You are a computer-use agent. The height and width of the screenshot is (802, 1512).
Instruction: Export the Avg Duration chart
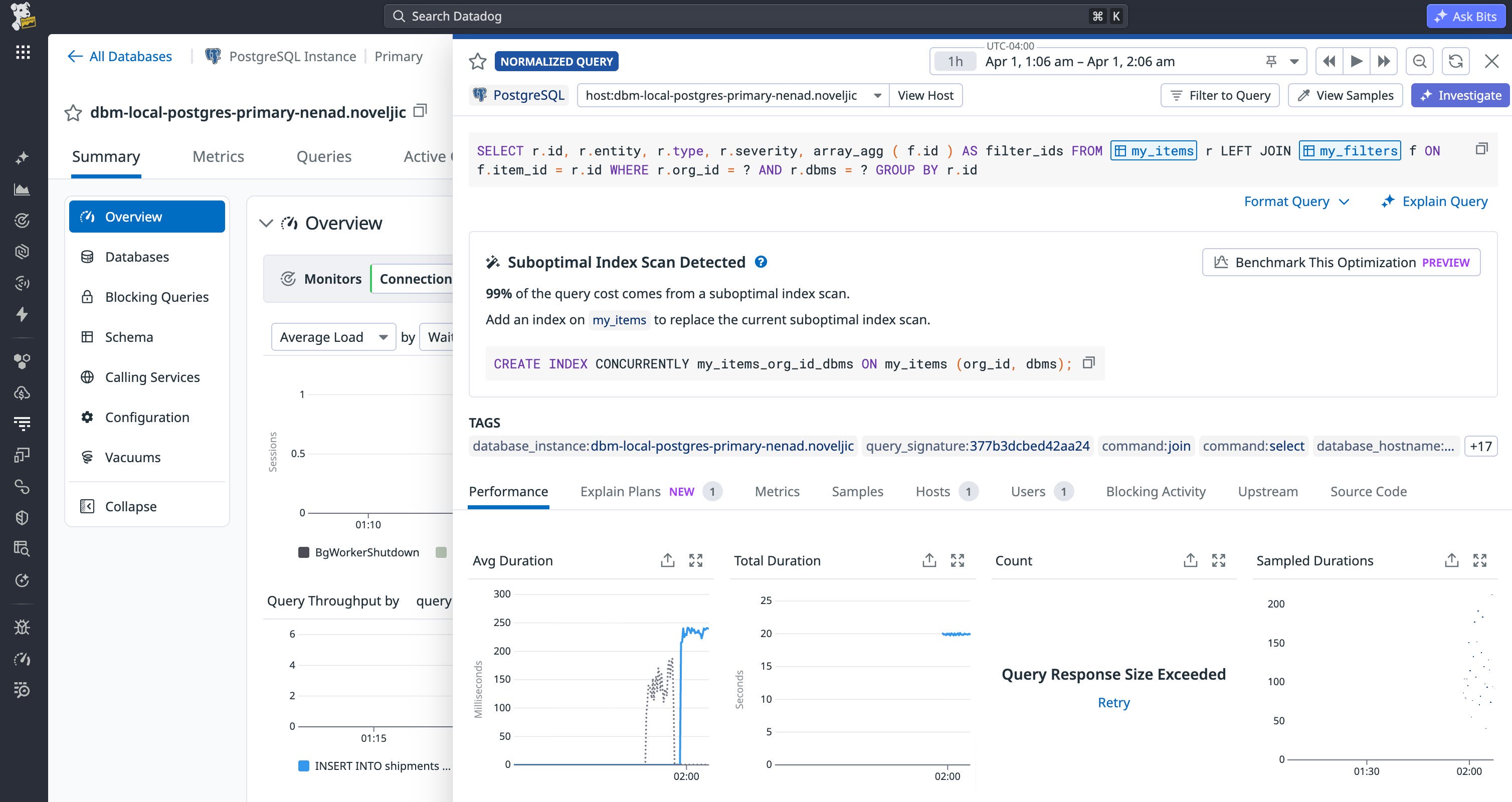click(x=667, y=560)
